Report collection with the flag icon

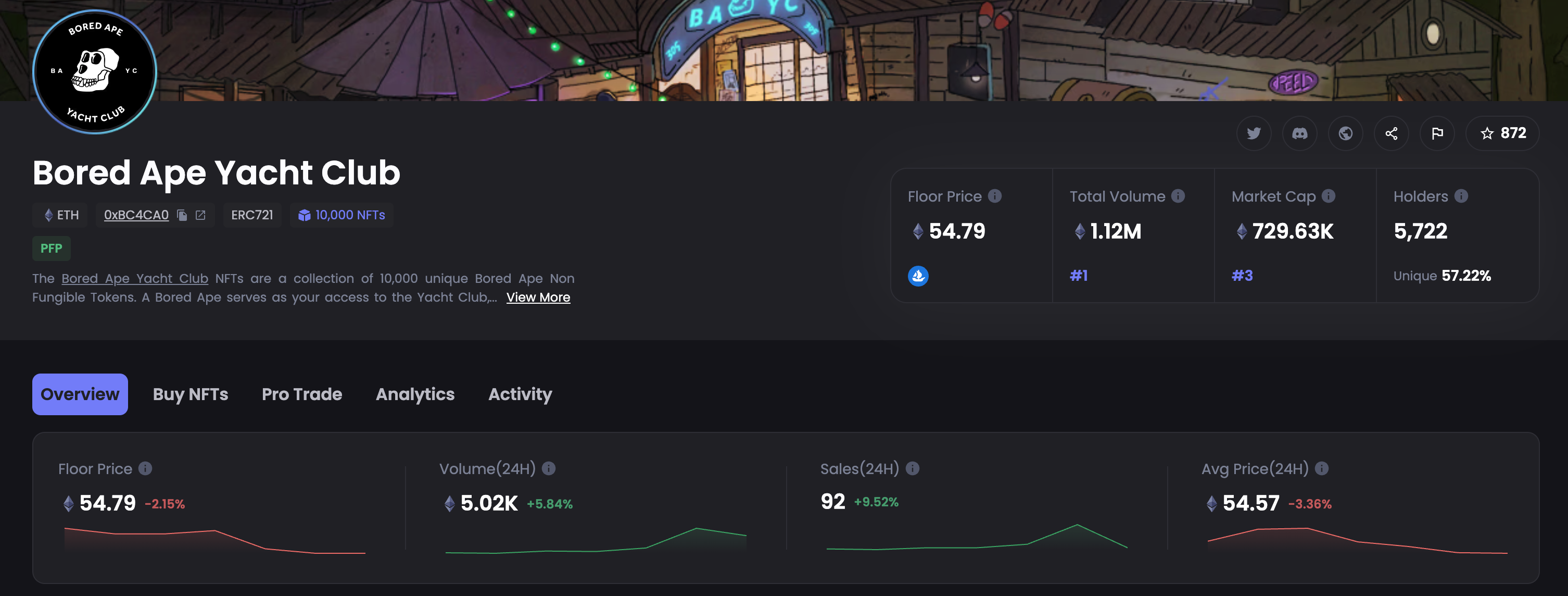pos(1437,133)
